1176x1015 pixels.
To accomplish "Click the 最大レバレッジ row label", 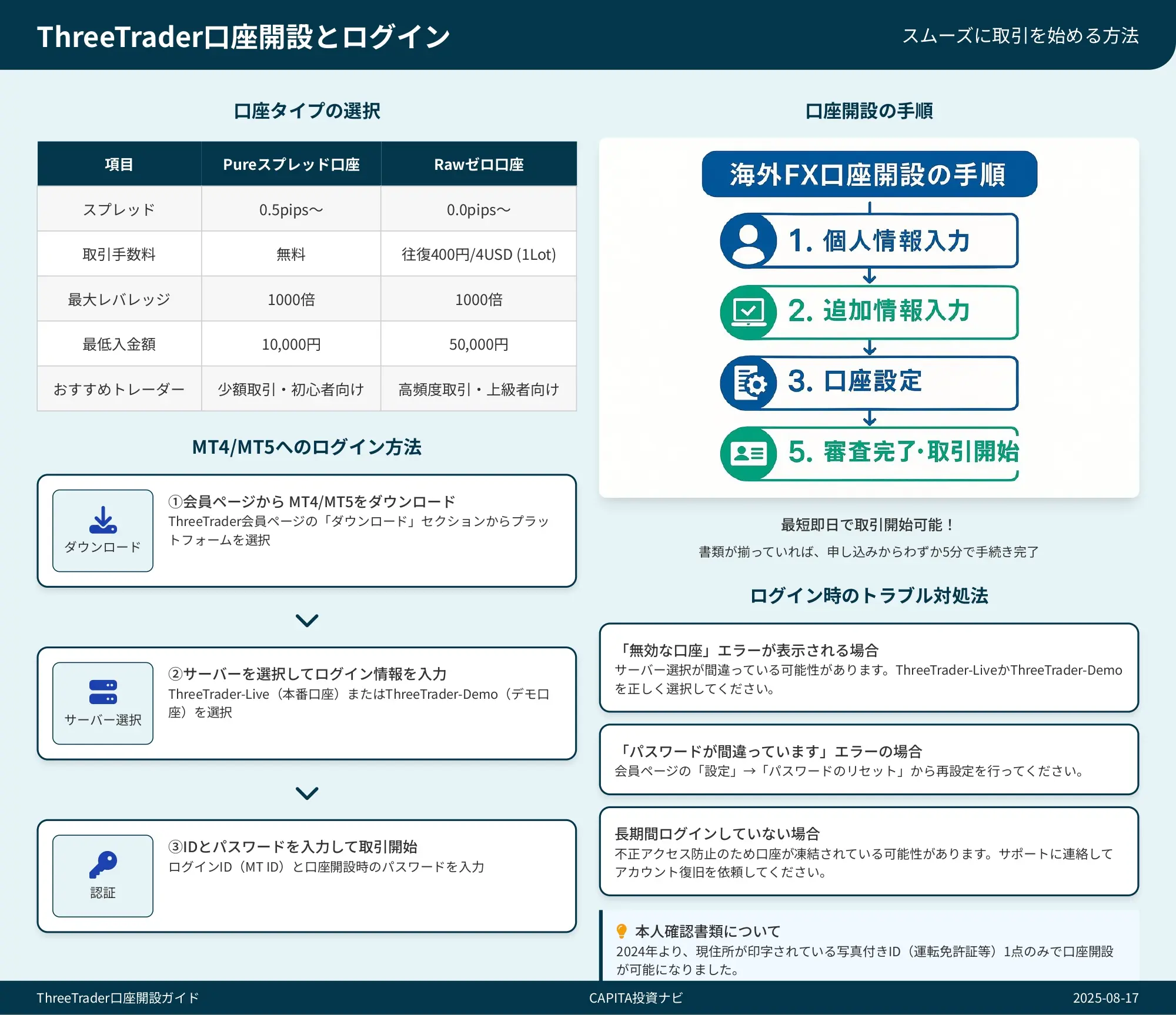I will [x=119, y=299].
